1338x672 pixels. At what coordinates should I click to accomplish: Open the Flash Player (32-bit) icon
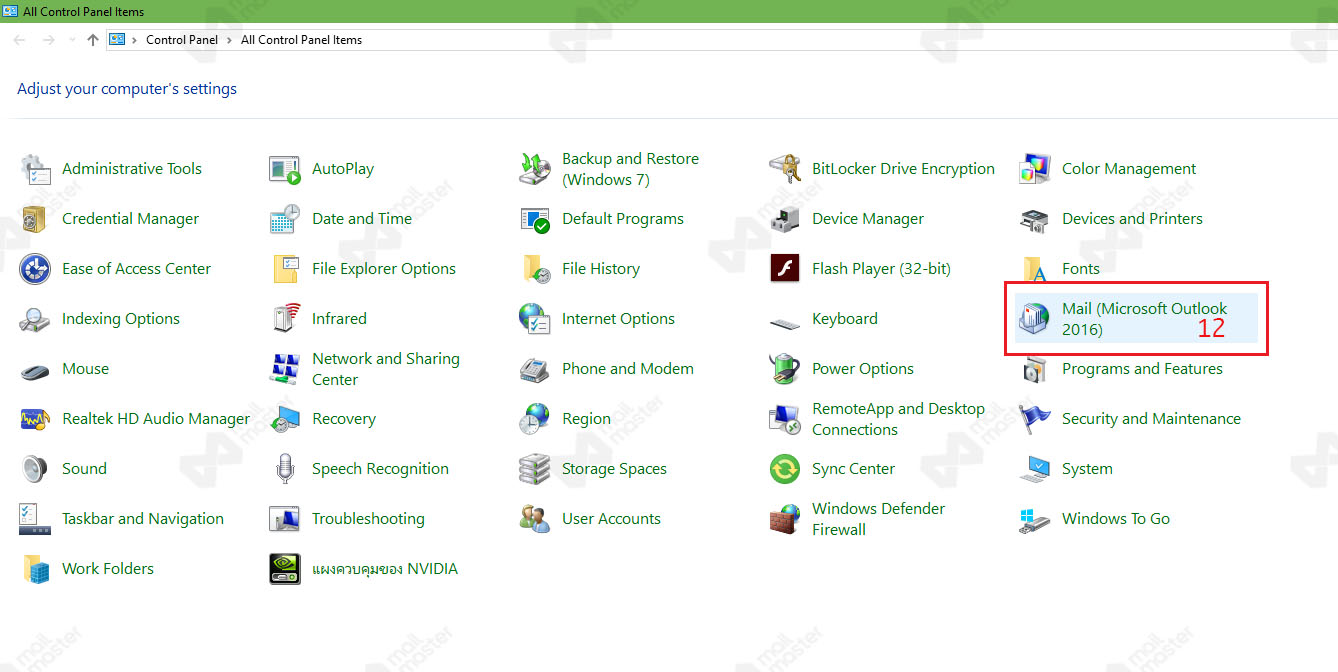(784, 269)
